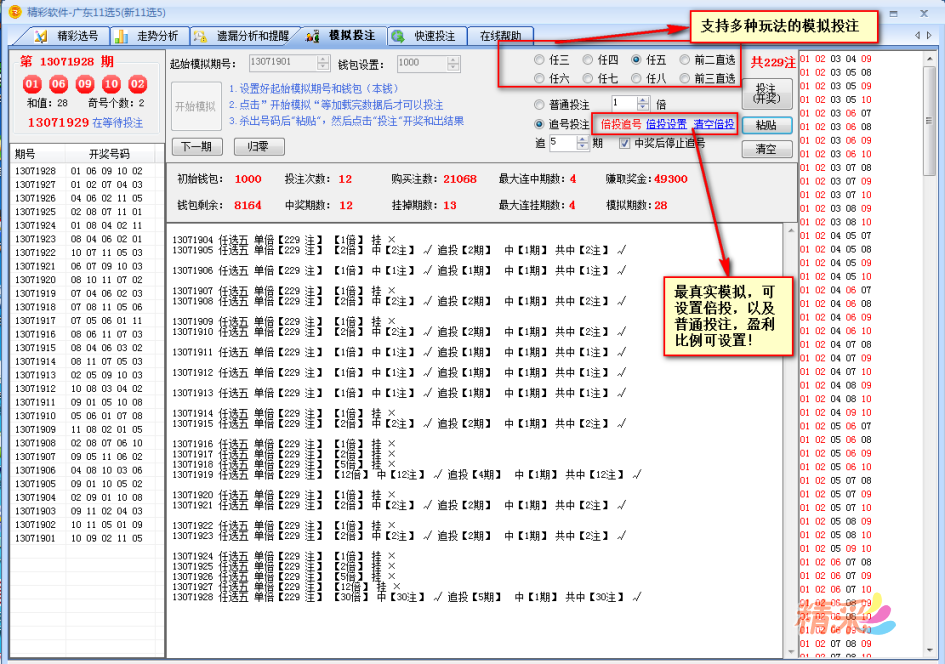Raise the 钱包设置 value using its stepper

[453, 59]
